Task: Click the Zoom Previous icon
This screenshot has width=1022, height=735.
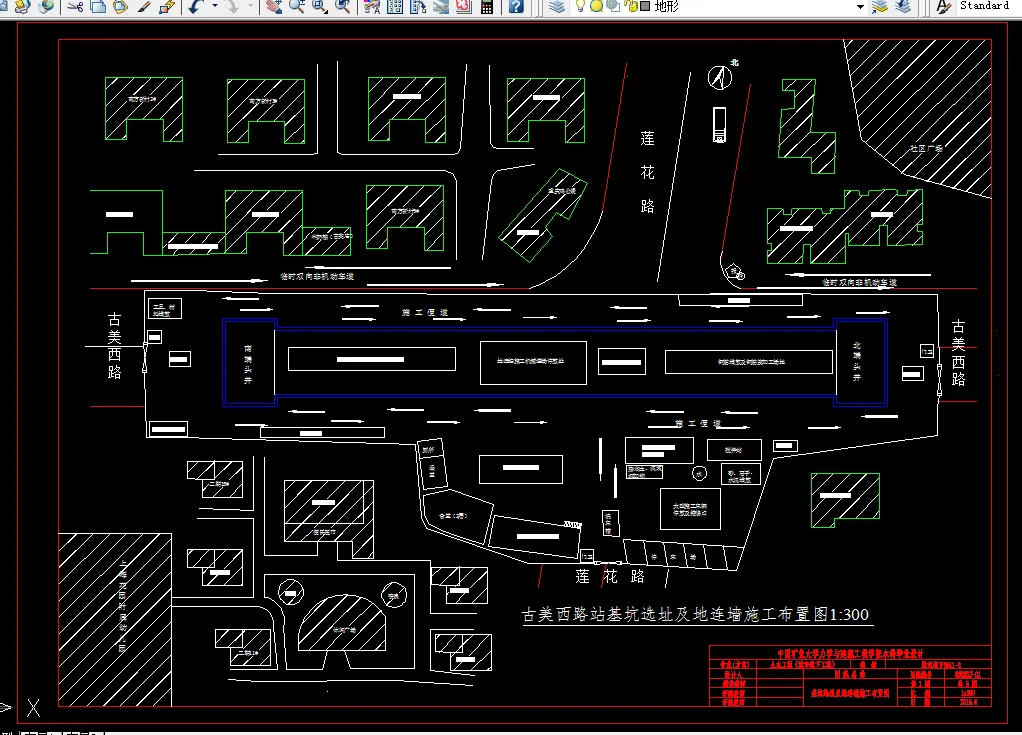Action: tap(342, 7)
